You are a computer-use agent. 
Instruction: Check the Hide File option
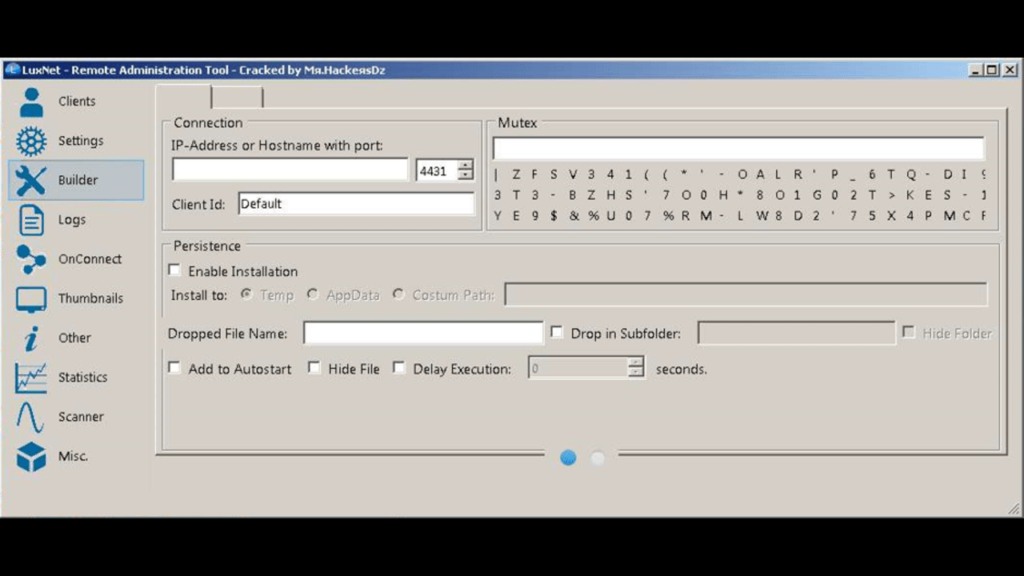pyautogui.click(x=314, y=368)
